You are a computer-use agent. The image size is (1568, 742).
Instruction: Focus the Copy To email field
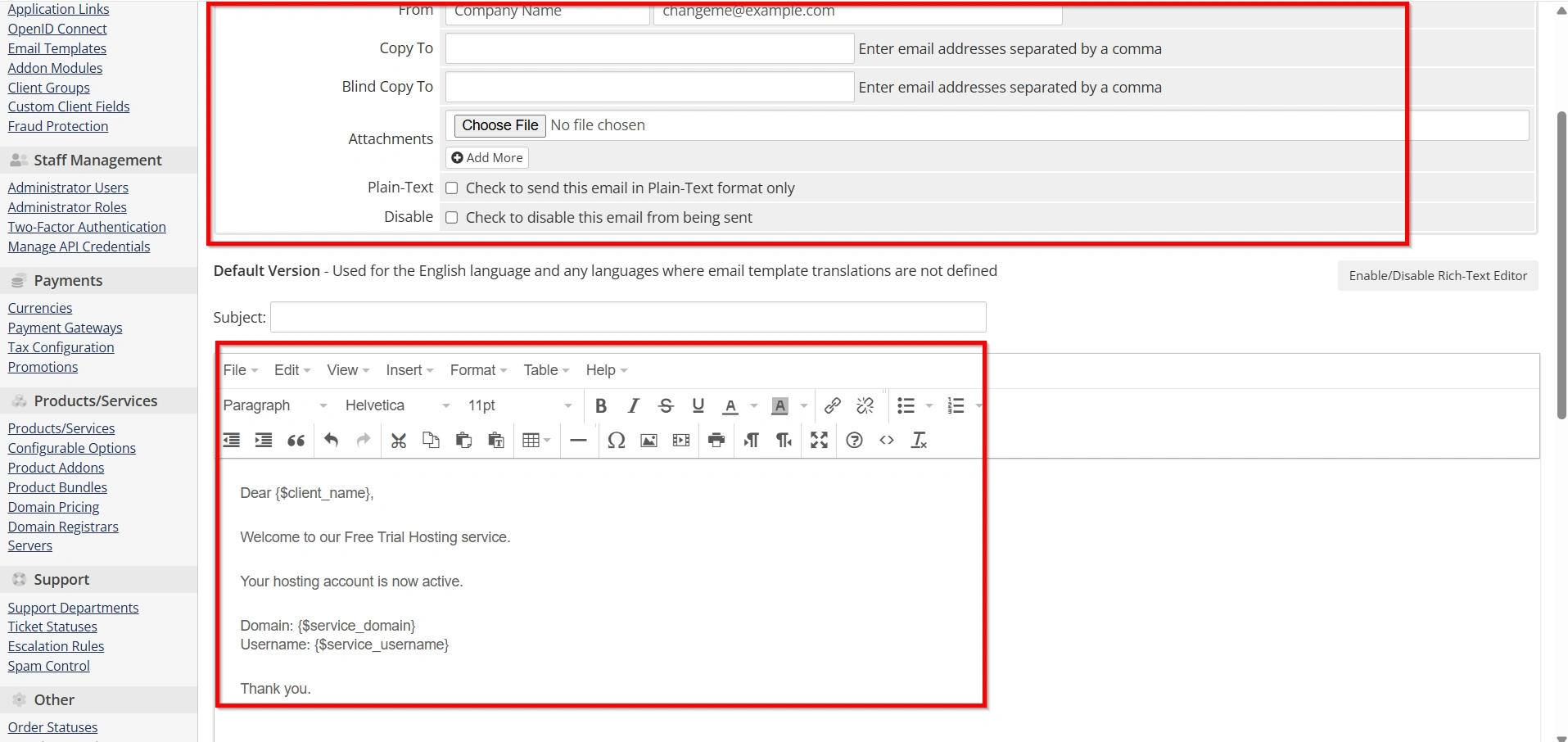click(649, 48)
